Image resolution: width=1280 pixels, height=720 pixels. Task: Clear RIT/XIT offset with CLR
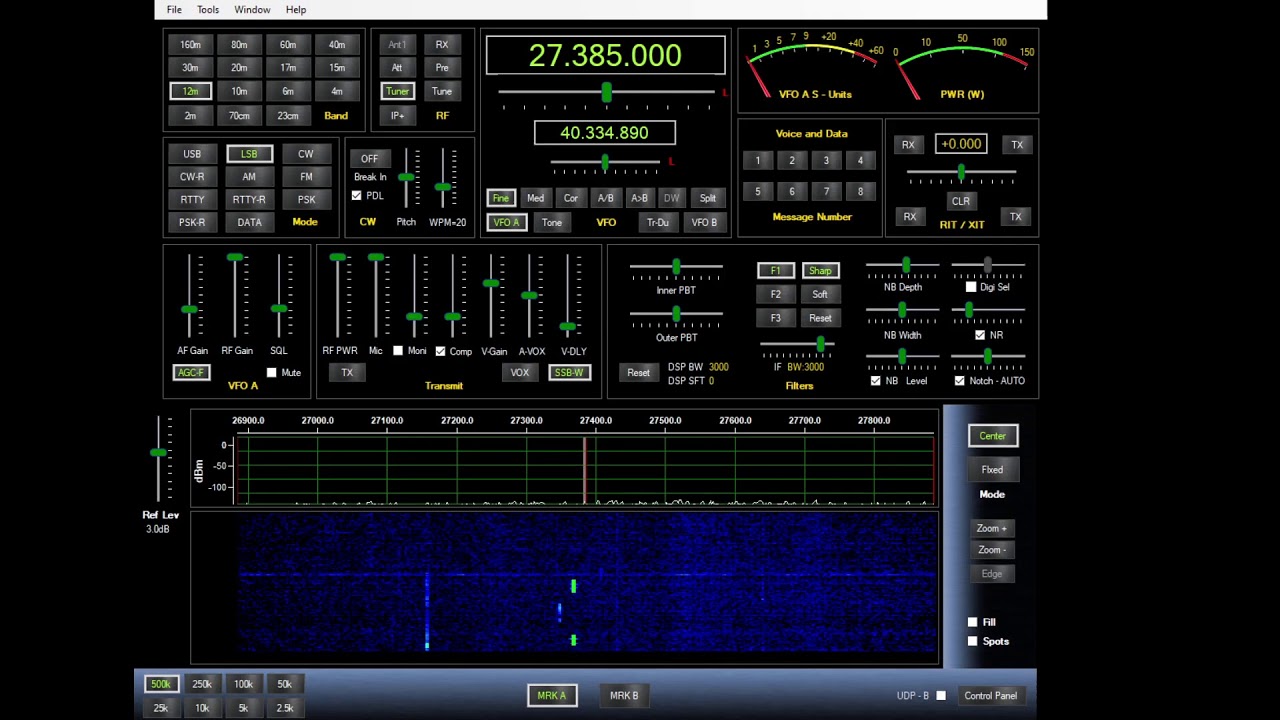pyautogui.click(x=961, y=201)
